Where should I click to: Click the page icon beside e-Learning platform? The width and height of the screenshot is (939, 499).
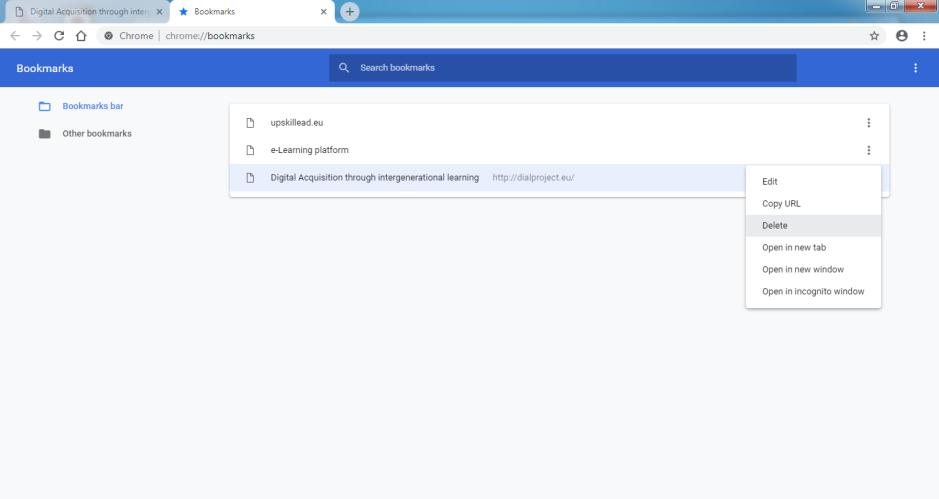[250, 150]
